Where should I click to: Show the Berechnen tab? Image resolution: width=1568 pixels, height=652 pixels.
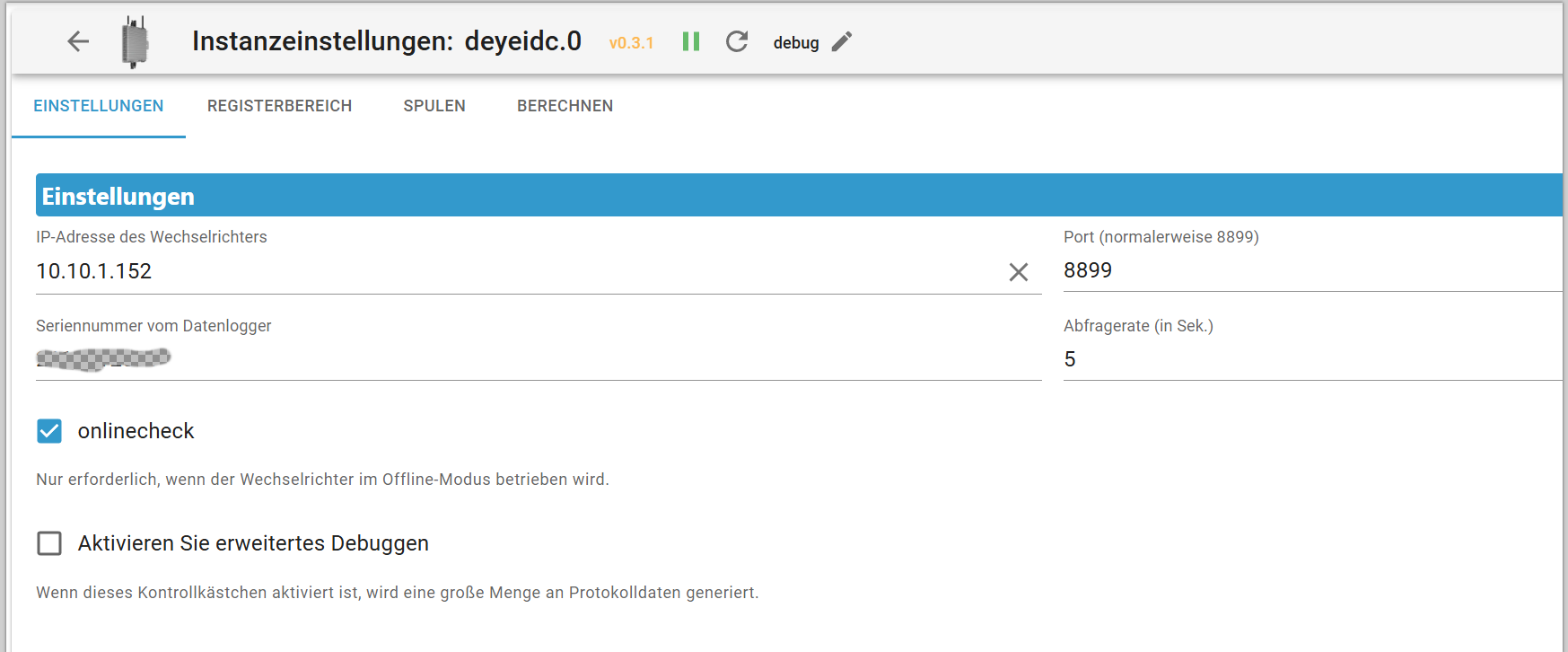click(x=565, y=106)
